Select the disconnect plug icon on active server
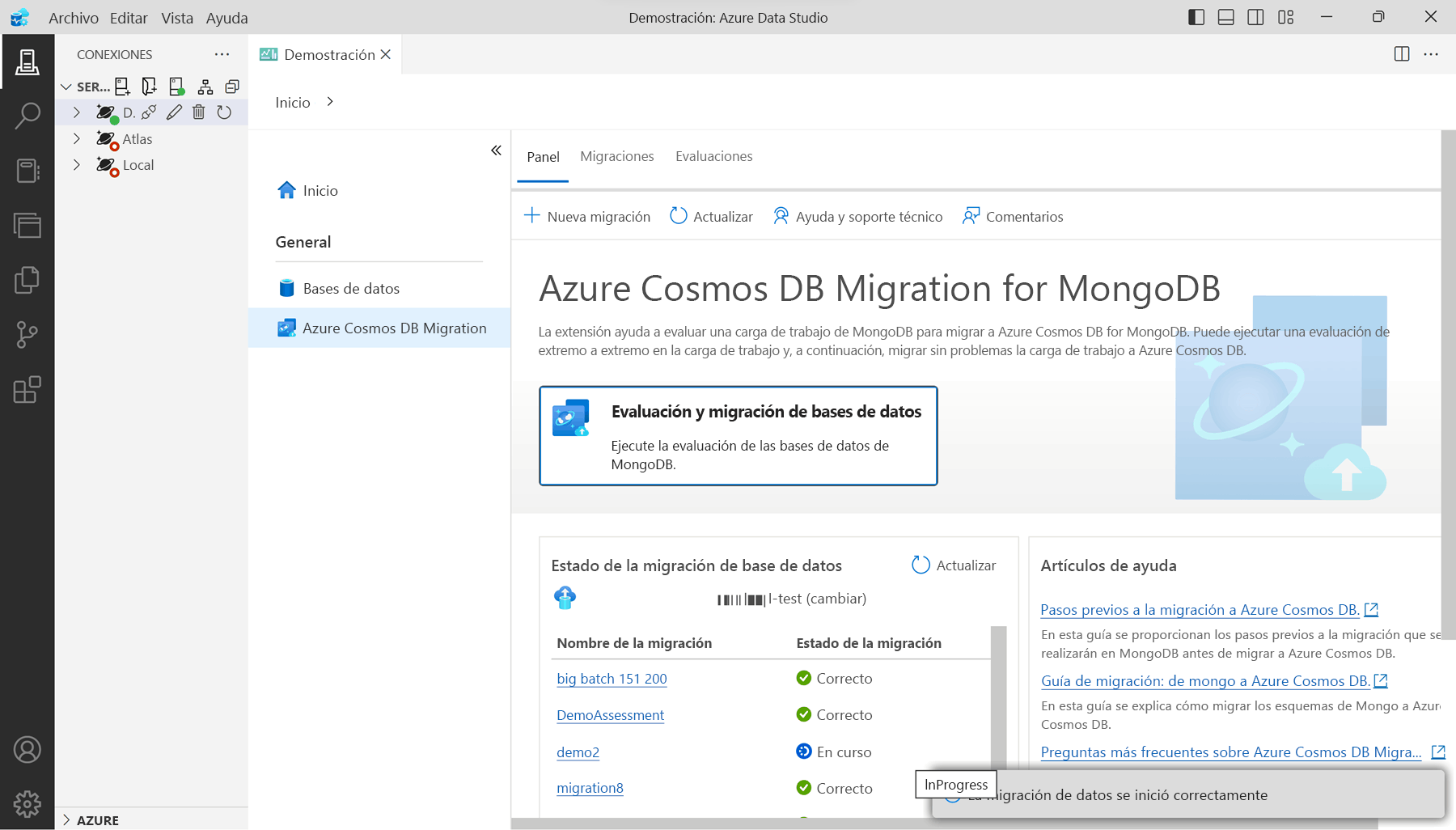The width and height of the screenshot is (1456, 830). click(149, 112)
